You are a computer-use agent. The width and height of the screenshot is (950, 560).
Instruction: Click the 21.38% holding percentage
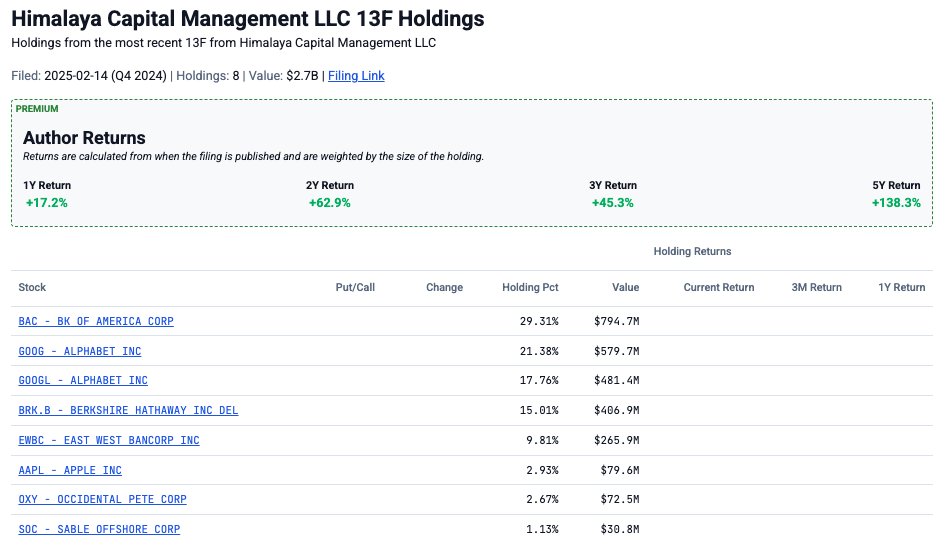point(539,351)
